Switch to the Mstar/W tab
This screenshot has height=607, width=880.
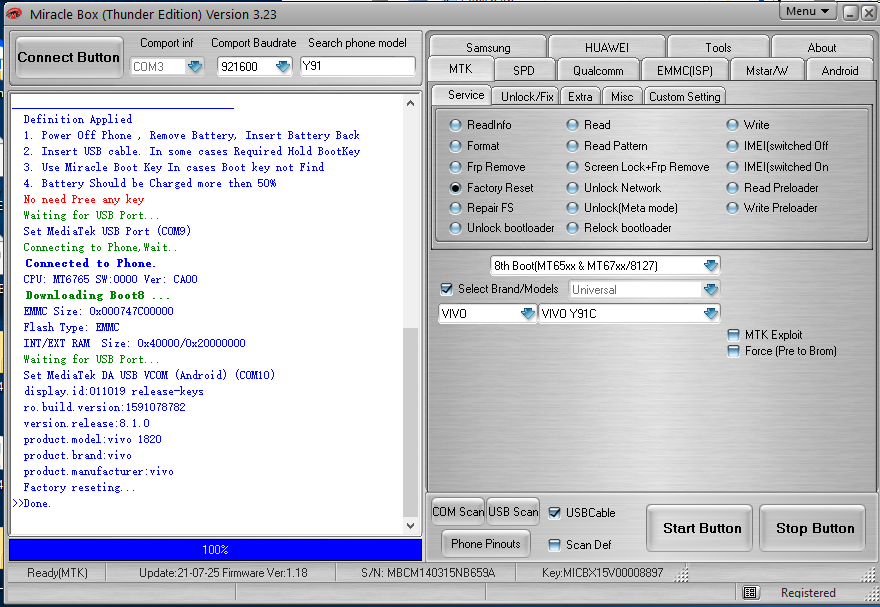click(x=767, y=71)
